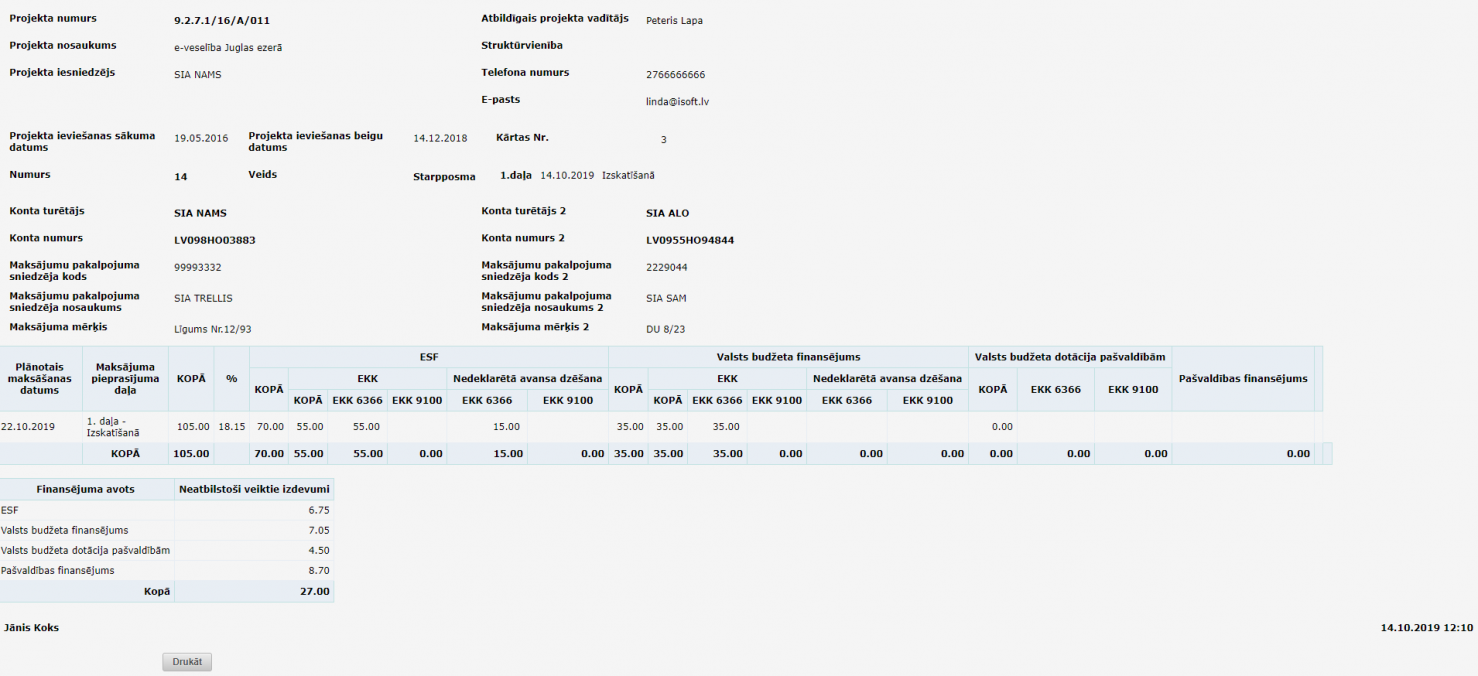Click the ESF group header in payment table
Screen dimensions: 1478x676
pyautogui.click(x=428, y=356)
